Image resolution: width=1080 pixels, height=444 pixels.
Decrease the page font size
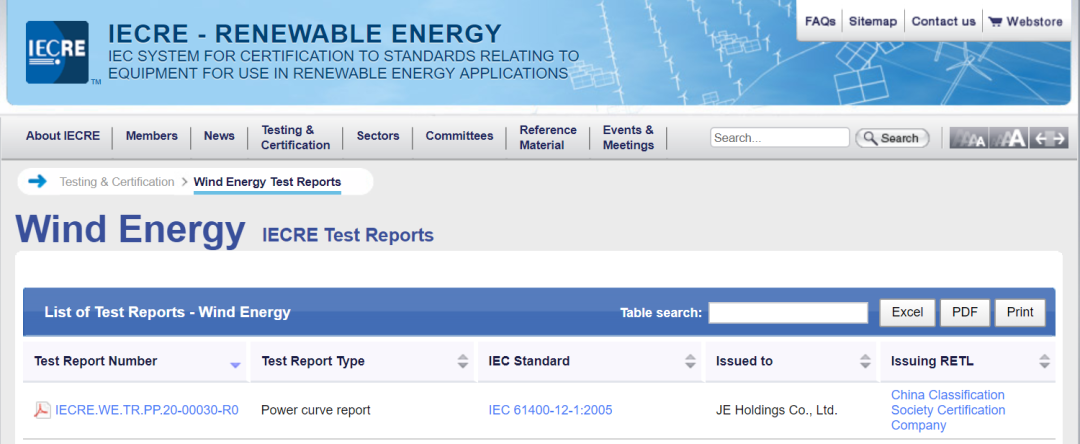click(968, 138)
